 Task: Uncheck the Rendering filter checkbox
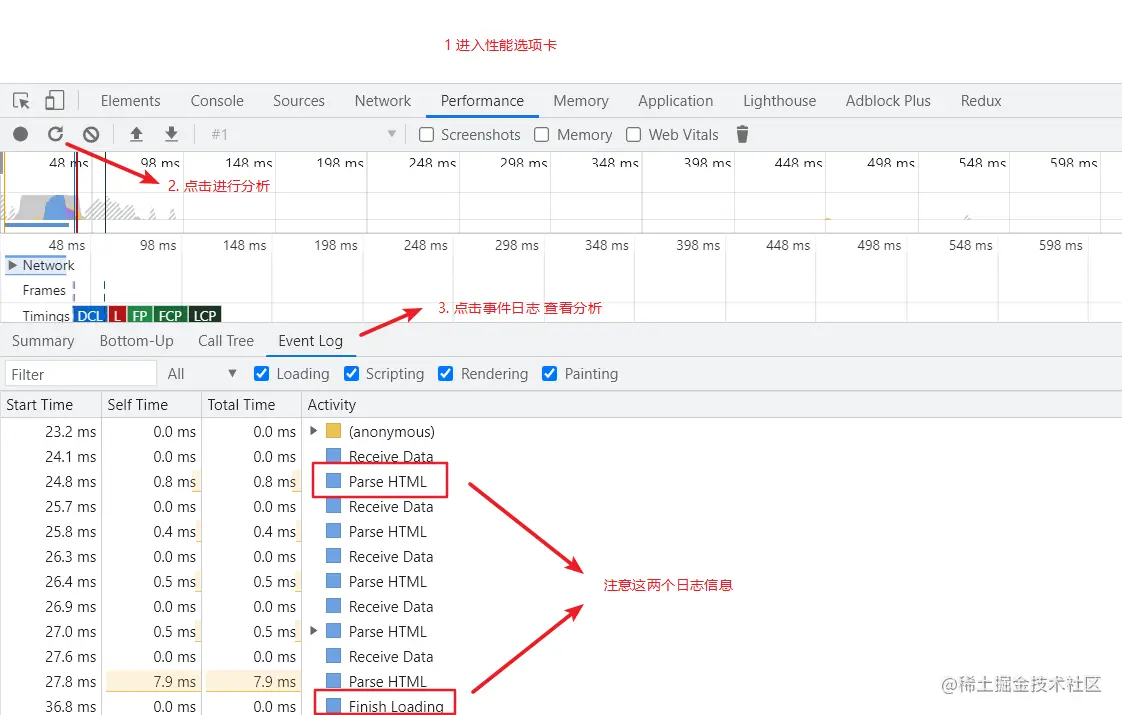(x=445, y=374)
